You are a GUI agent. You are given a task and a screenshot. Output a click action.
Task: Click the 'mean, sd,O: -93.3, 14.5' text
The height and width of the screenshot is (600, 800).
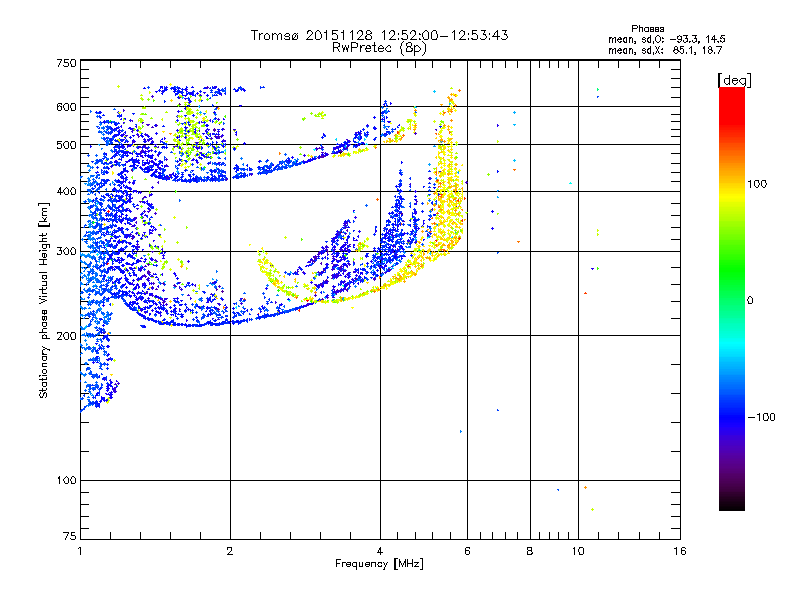click(x=666, y=39)
